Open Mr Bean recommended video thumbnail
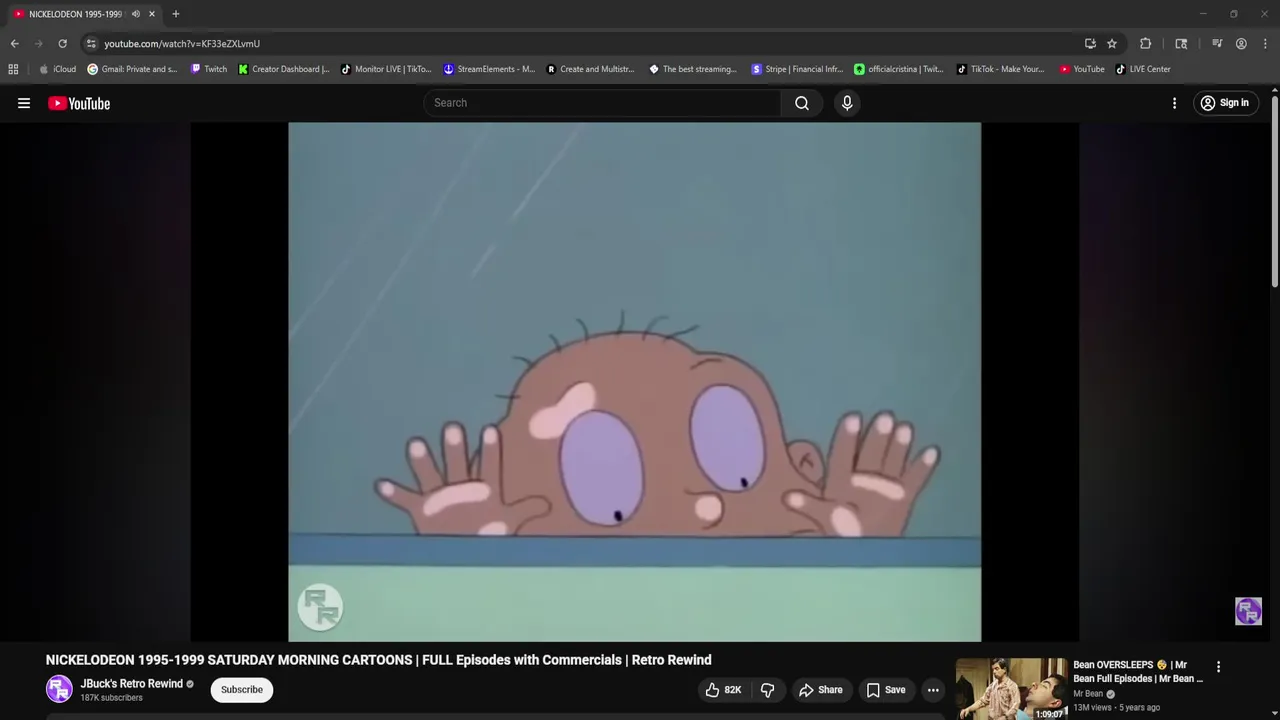The height and width of the screenshot is (720, 1280). tap(1011, 689)
